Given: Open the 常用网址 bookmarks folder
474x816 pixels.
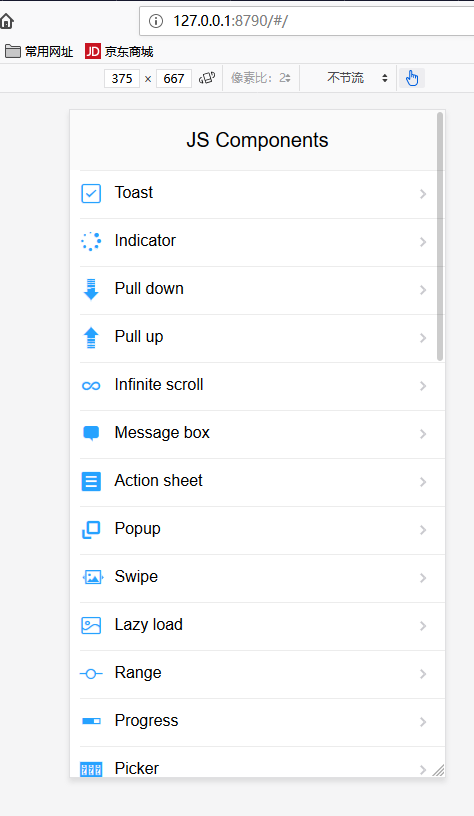Looking at the screenshot, I should pyautogui.click(x=39, y=52).
